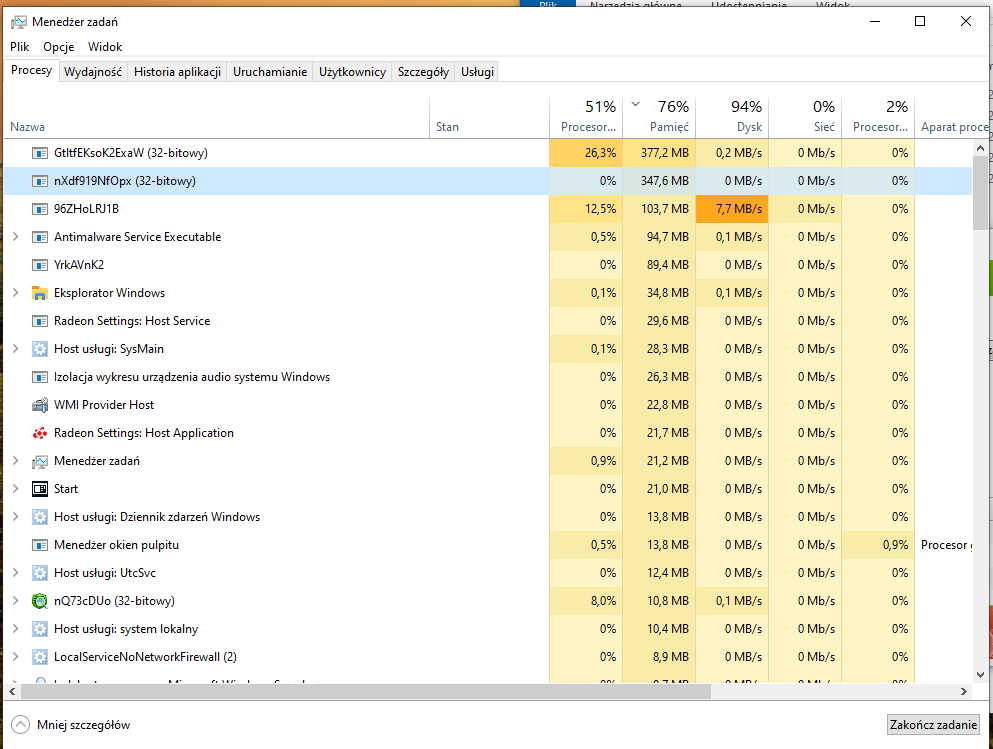Image resolution: width=993 pixels, height=749 pixels.
Task: Click the Eksplorator Windows folder icon
Action: point(40,293)
